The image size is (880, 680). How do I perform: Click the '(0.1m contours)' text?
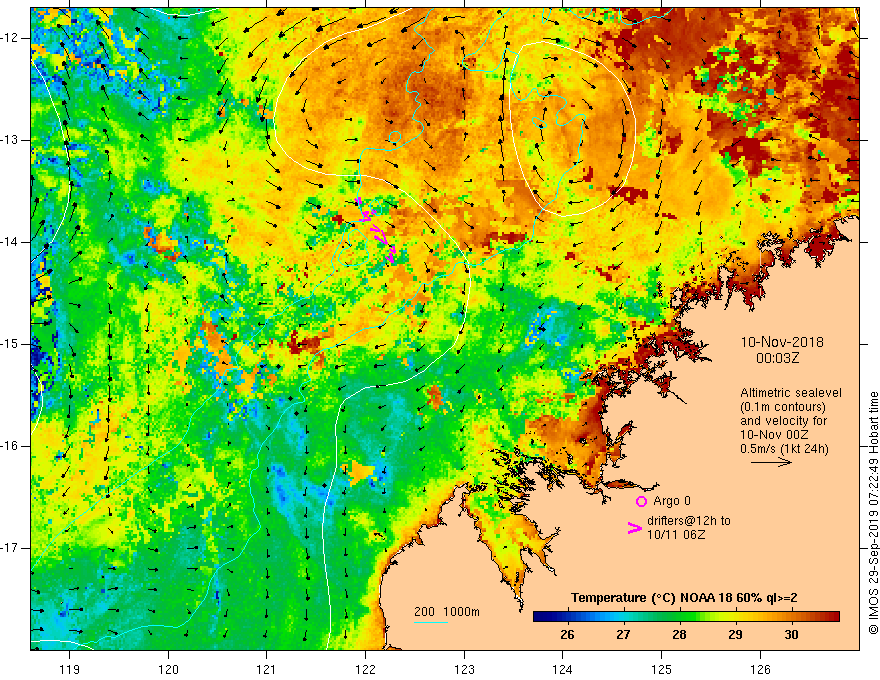tap(782, 407)
